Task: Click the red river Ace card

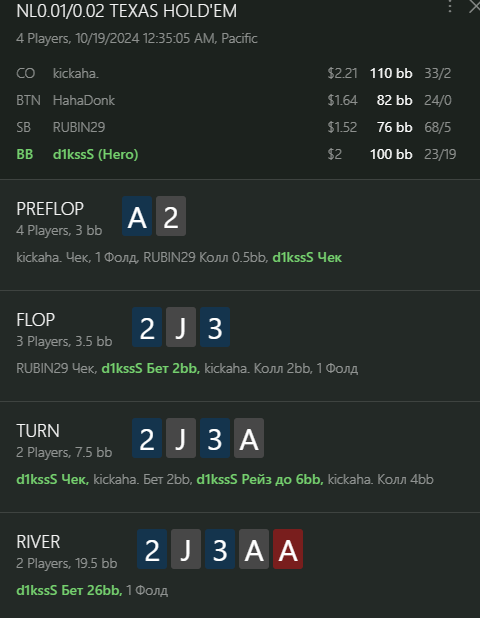Action: [x=288, y=549]
